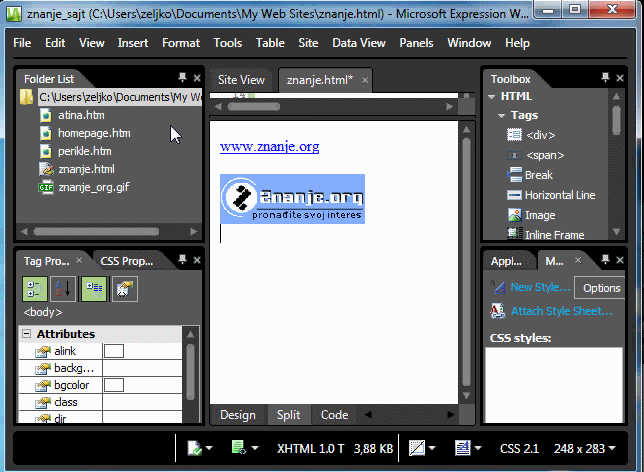Select the Horizontal Line tool in Toolbox

[558, 195]
